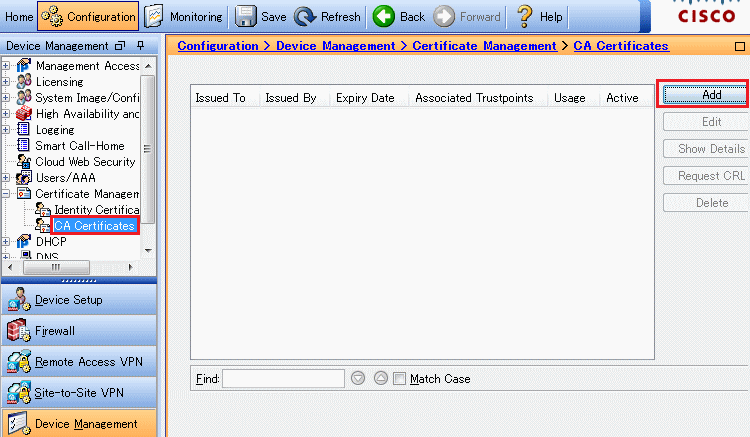The image size is (750, 437).
Task: Click the Remote Access VPN section icon
Action: tap(19, 361)
